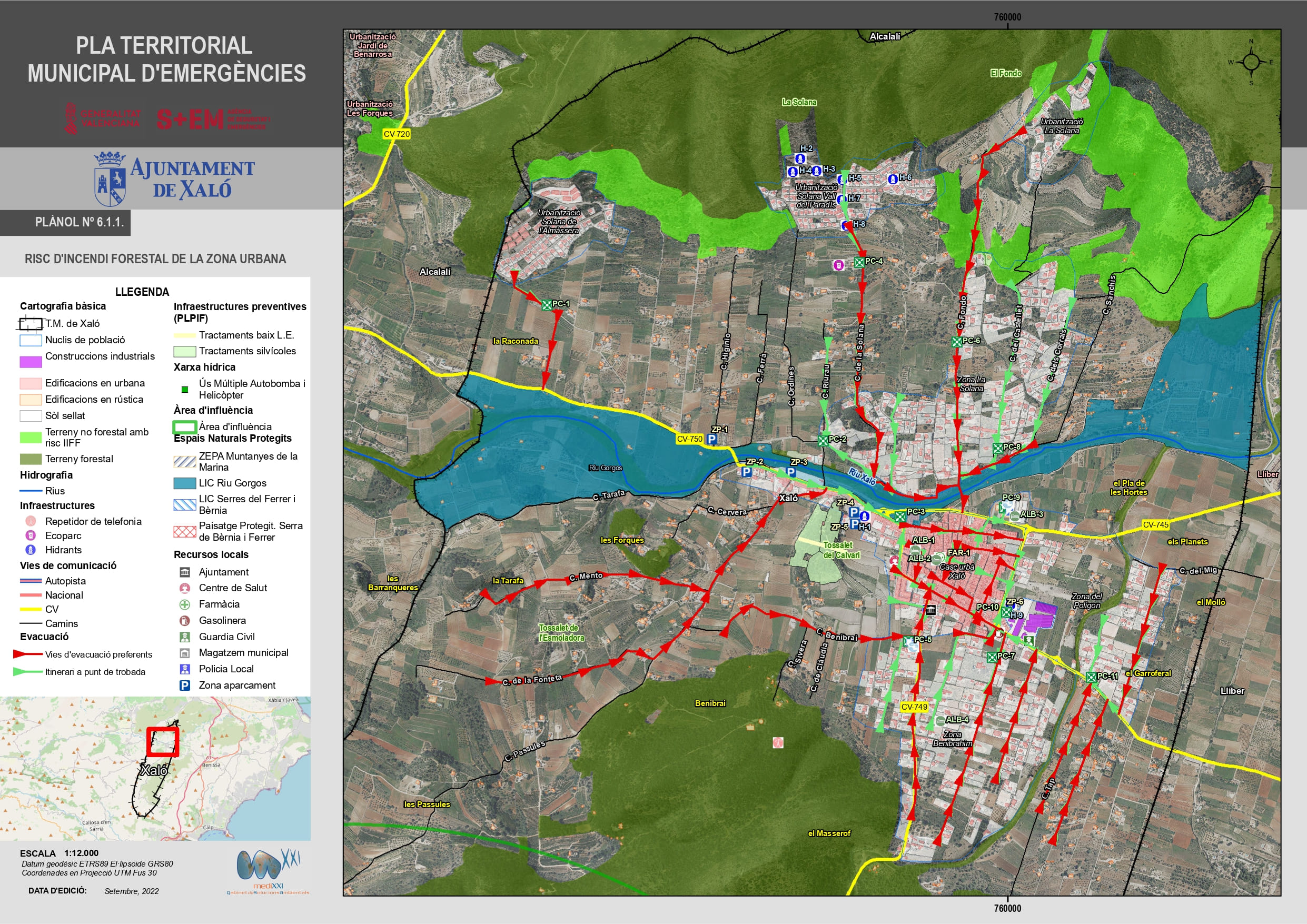Click the Hidrants symbol in the legend
The width and height of the screenshot is (1307, 924).
(31, 550)
